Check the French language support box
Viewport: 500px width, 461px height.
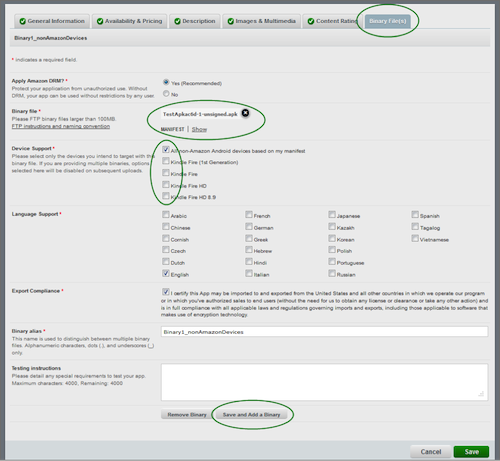(x=249, y=214)
